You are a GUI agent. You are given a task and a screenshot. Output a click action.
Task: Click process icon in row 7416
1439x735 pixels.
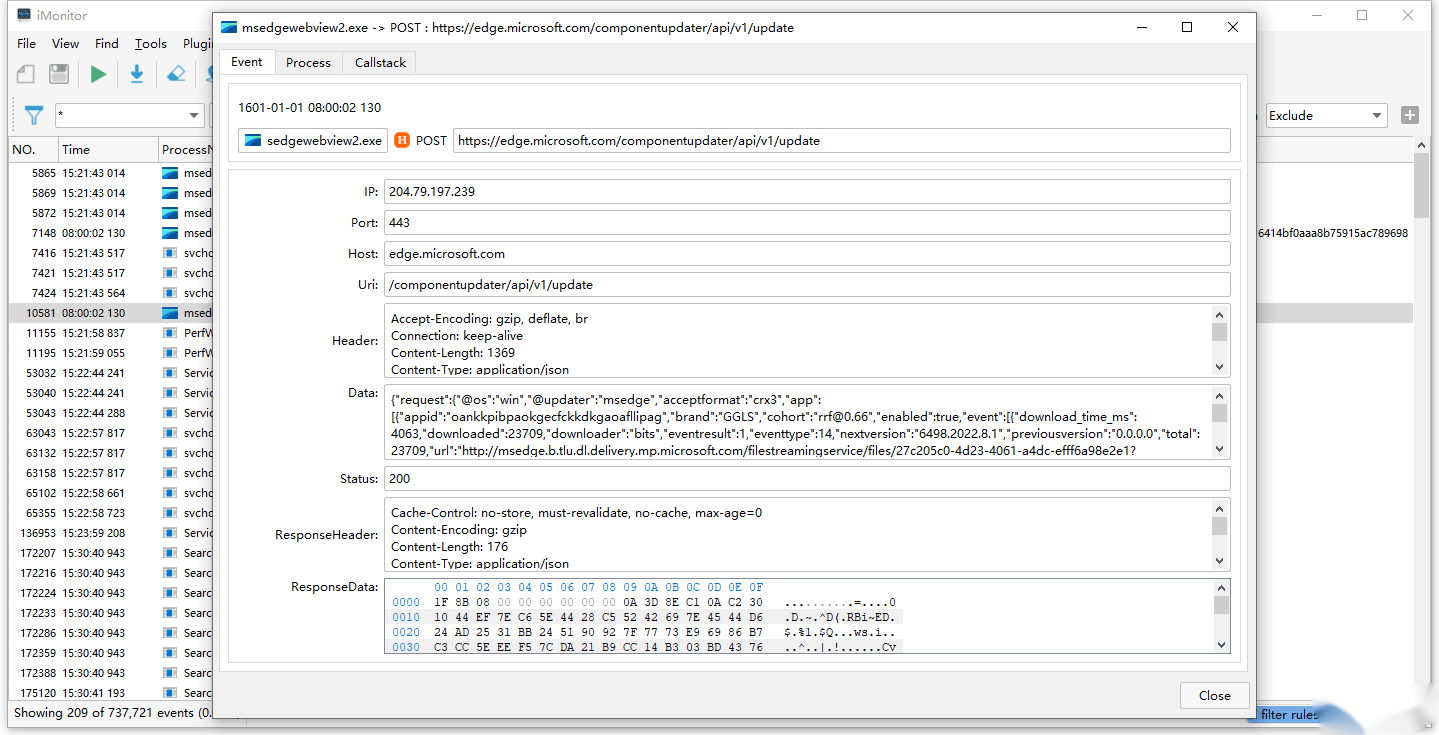click(x=170, y=253)
